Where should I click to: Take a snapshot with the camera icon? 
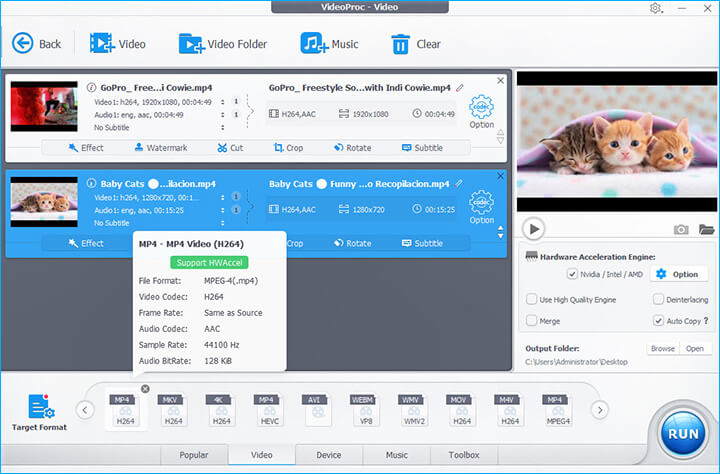point(681,229)
